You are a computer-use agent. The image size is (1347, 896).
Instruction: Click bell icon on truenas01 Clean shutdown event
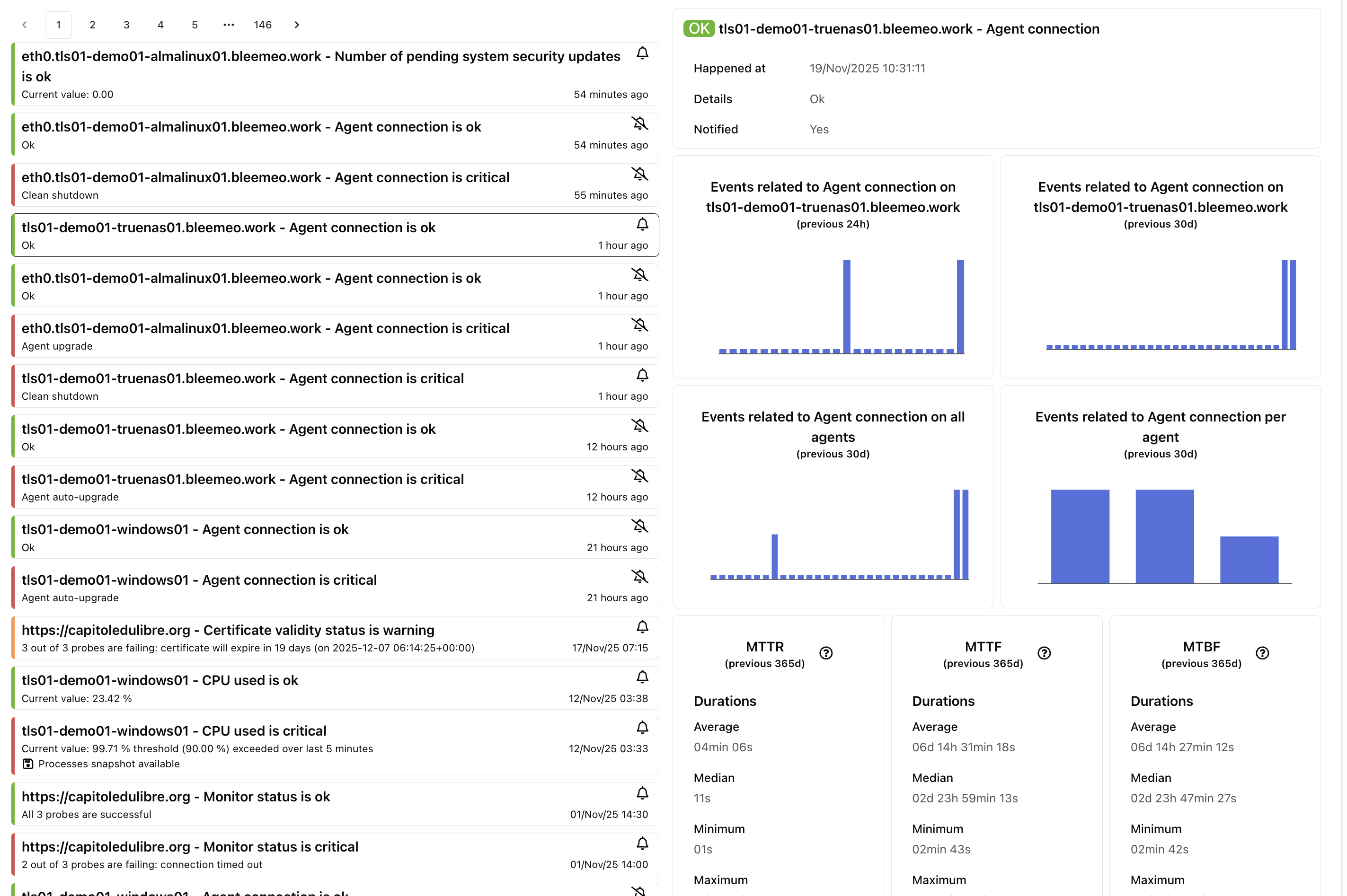[x=642, y=376]
